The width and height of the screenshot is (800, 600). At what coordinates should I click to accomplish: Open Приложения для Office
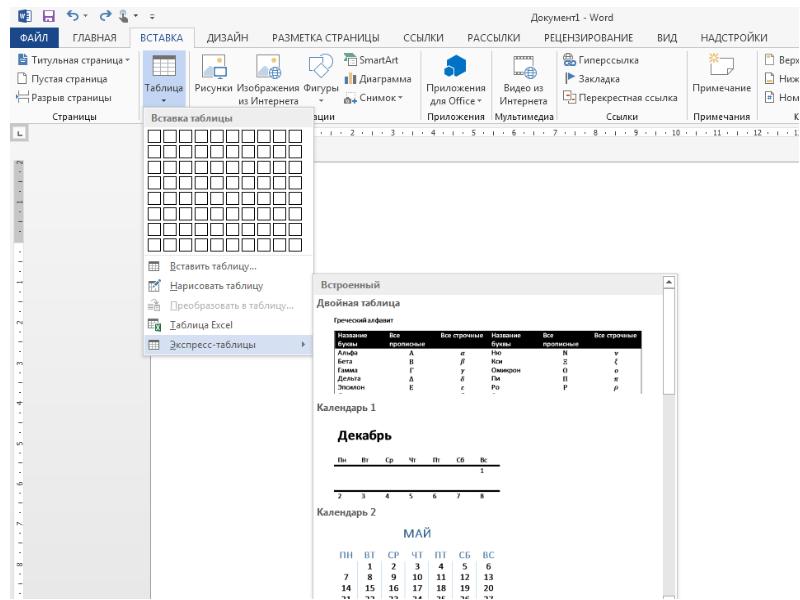pyautogui.click(x=456, y=80)
